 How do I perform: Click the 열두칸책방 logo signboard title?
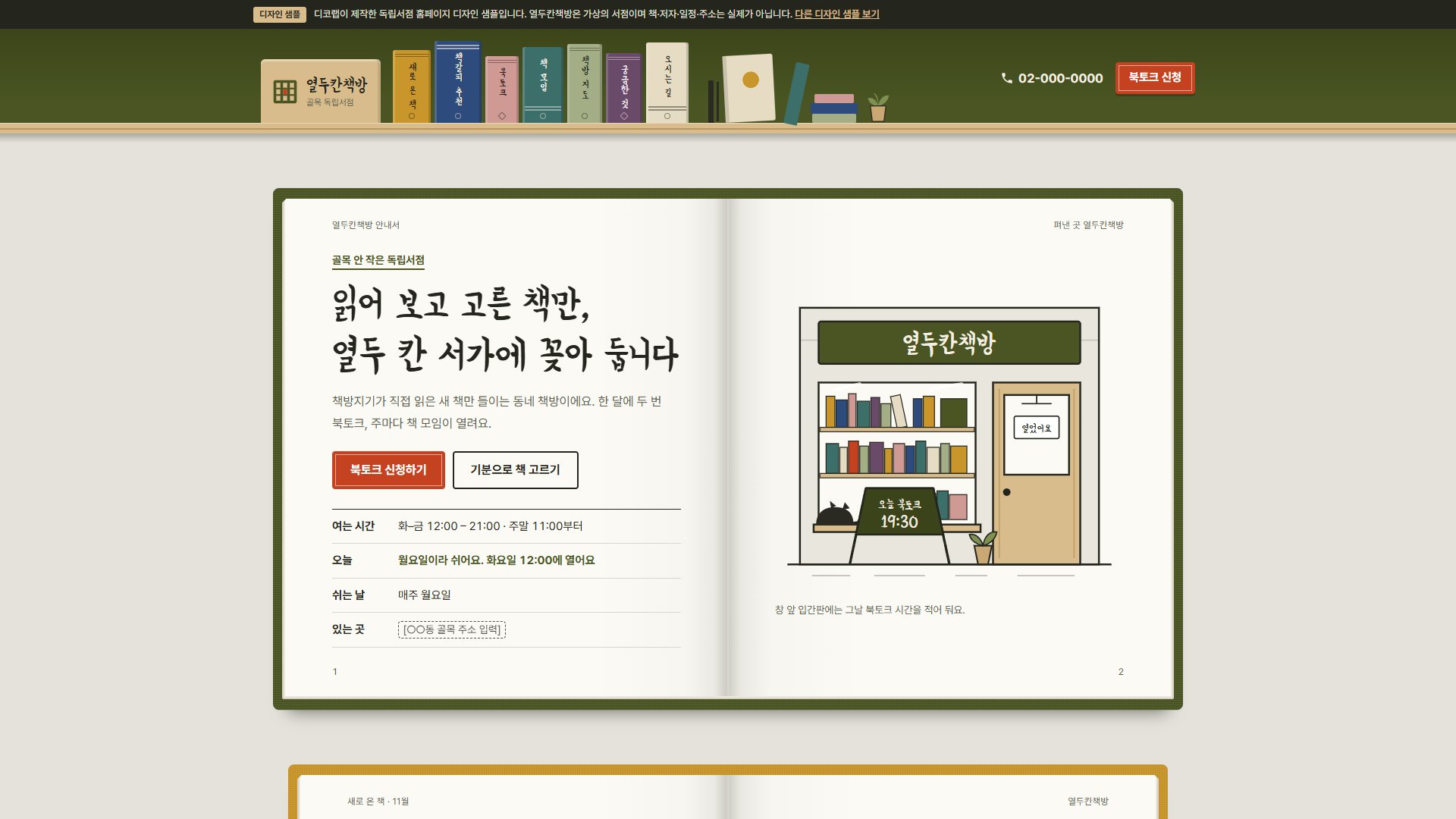pos(337,84)
